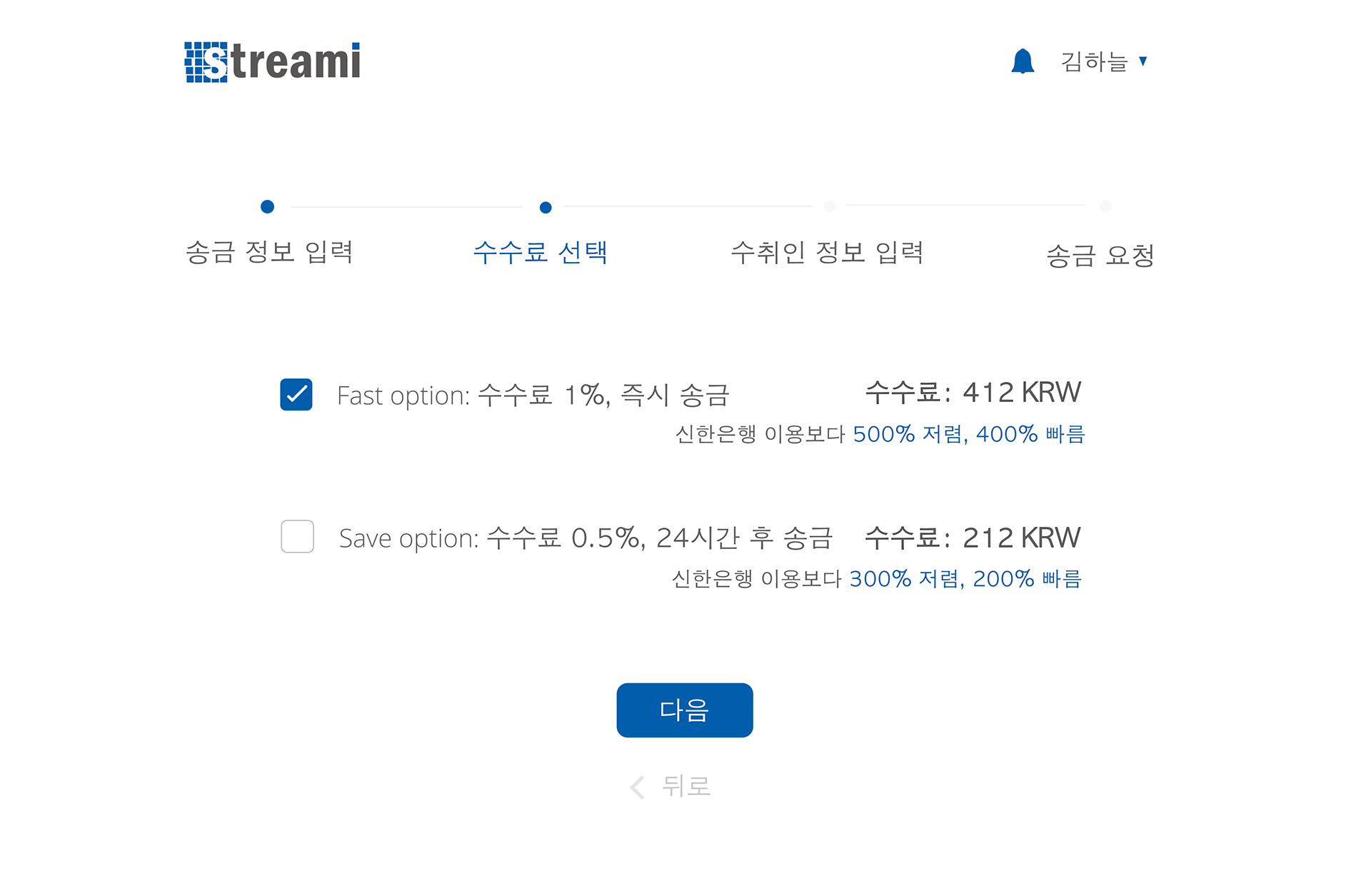Click the Streami logo
1371x896 pixels.
tap(272, 62)
